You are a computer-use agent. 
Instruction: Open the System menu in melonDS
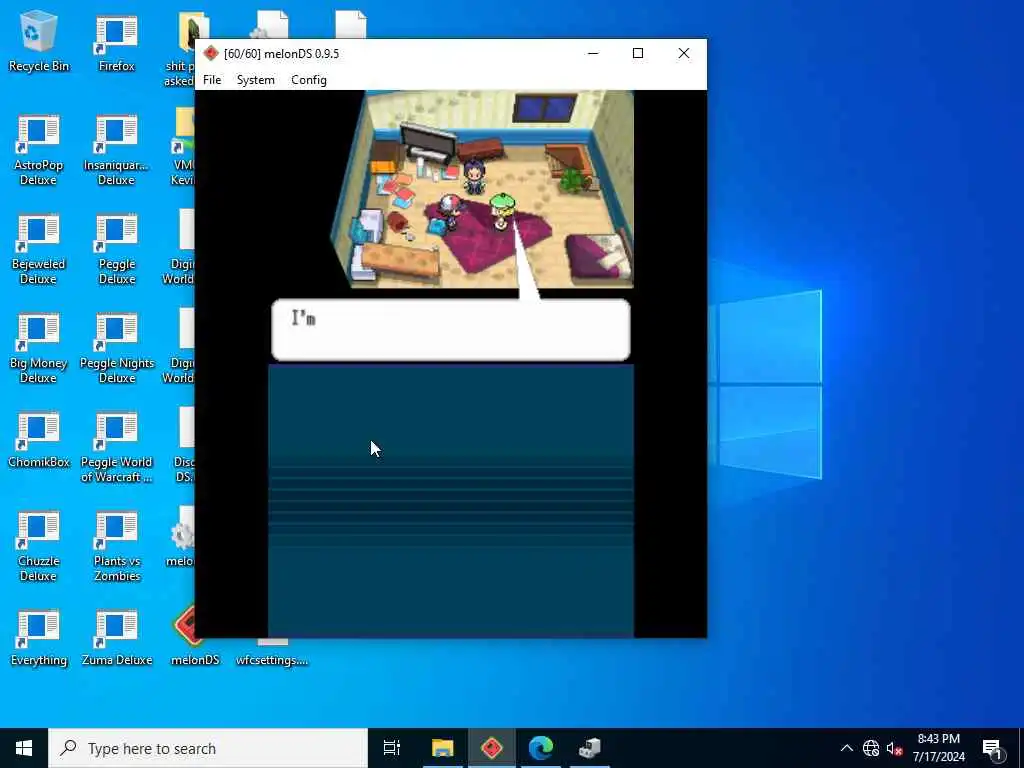(255, 80)
